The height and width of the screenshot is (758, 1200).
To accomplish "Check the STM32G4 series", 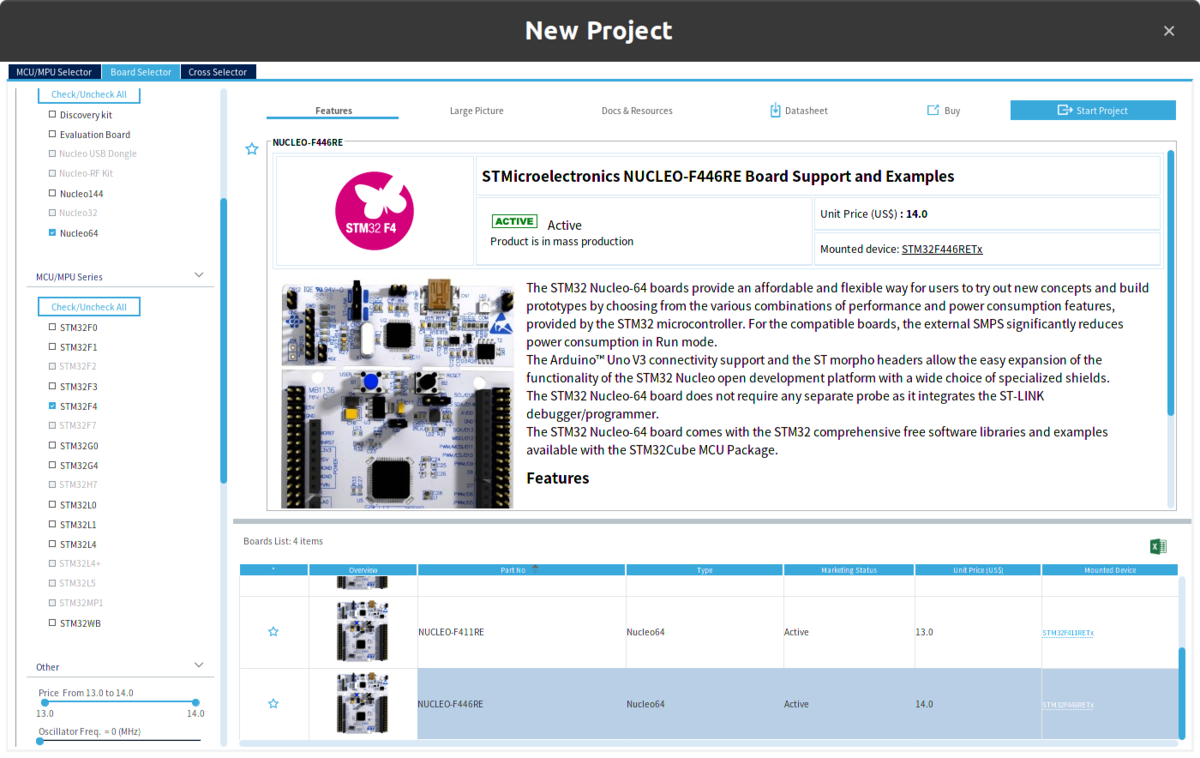I will 53,465.
